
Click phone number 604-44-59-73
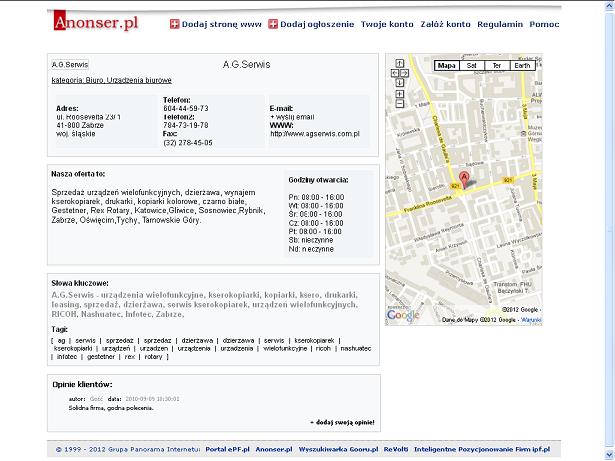[x=186, y=109]
